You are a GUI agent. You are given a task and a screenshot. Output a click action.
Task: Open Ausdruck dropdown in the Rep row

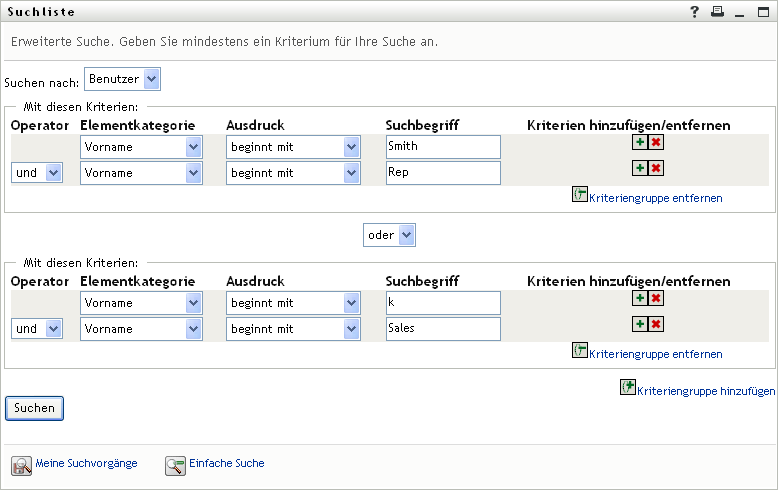click(x=293, y=173)
